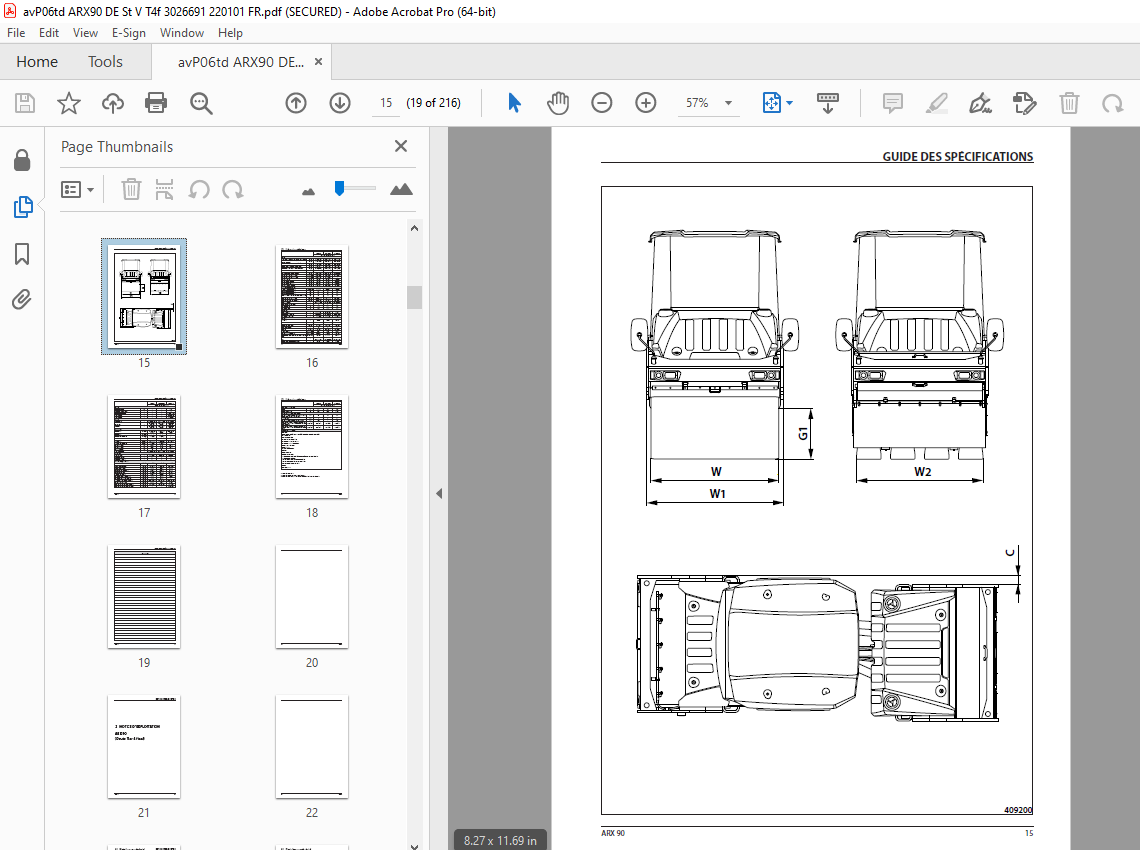Expand the fit page options arrow

point(790,103)
